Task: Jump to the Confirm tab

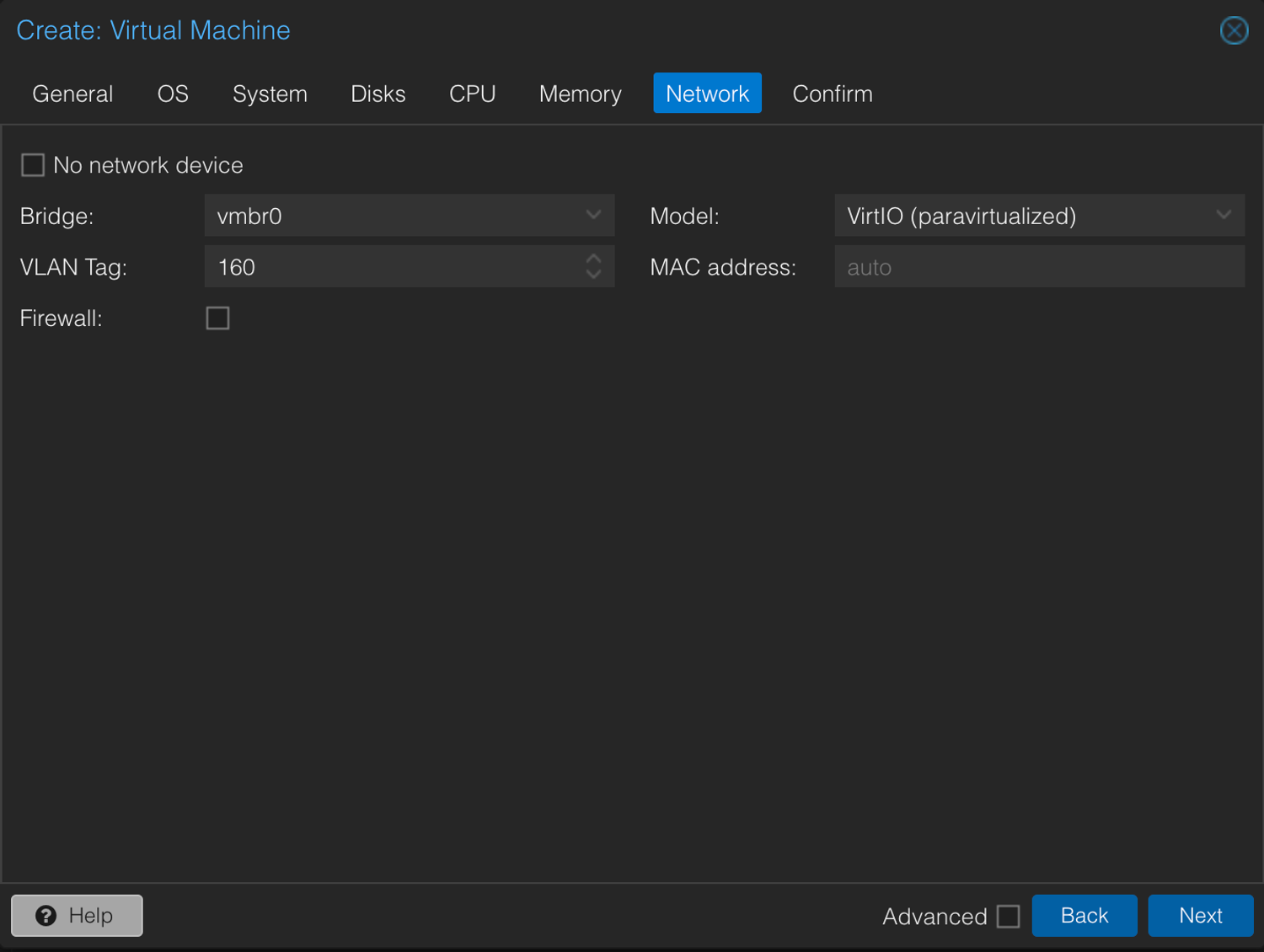Action: tap(833, 94)
